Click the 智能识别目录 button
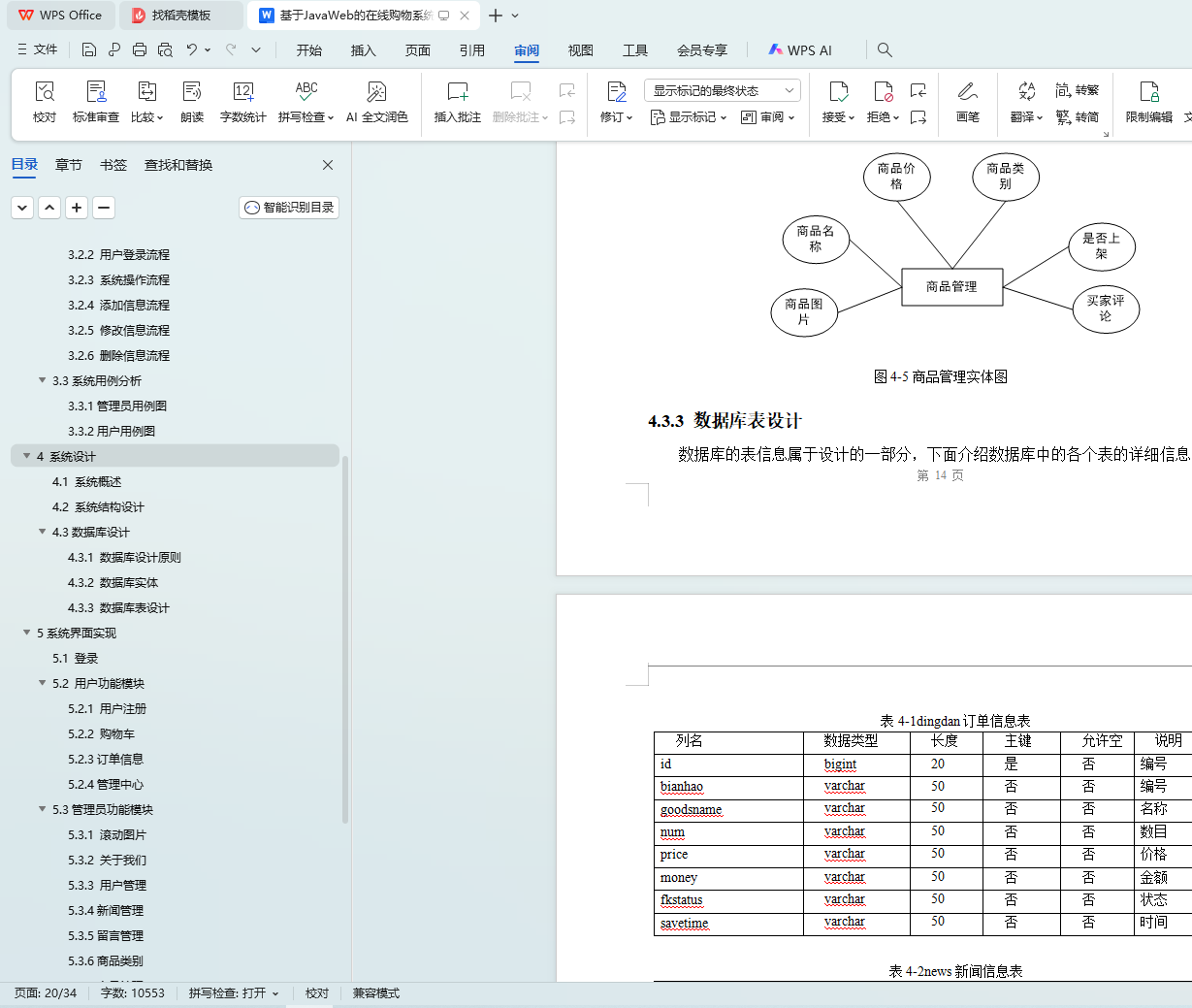1192x1008 pixels. click(x=289, y=208)
